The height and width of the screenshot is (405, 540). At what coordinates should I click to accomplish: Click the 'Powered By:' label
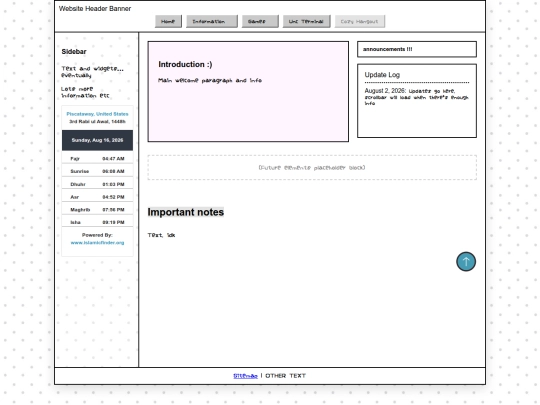coord(97,235)
